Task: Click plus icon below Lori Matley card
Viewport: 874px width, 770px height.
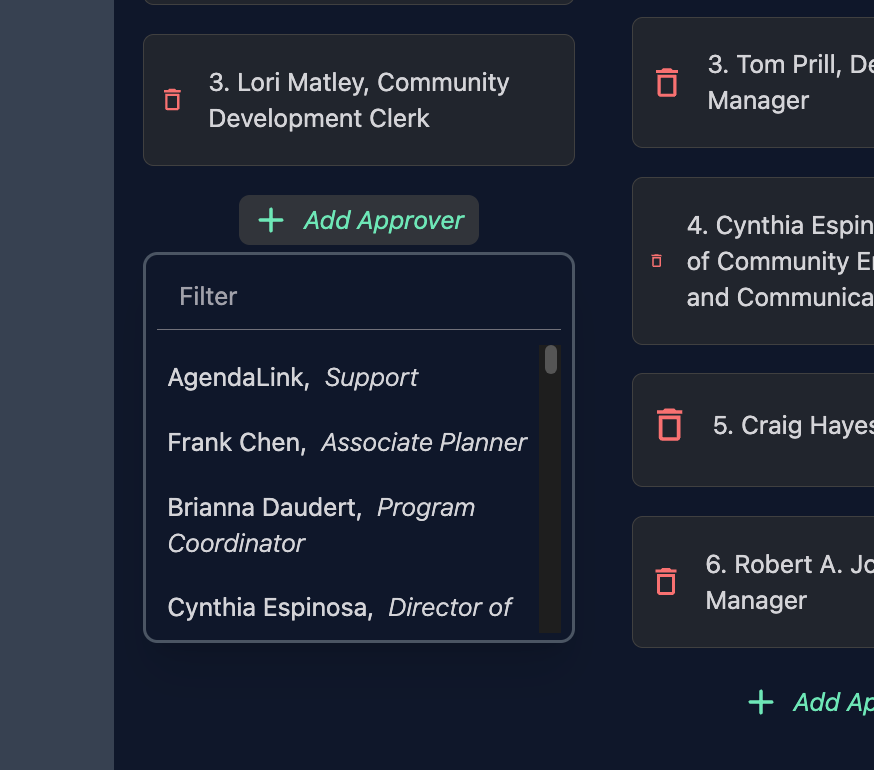Action: (x=271, y=220)
